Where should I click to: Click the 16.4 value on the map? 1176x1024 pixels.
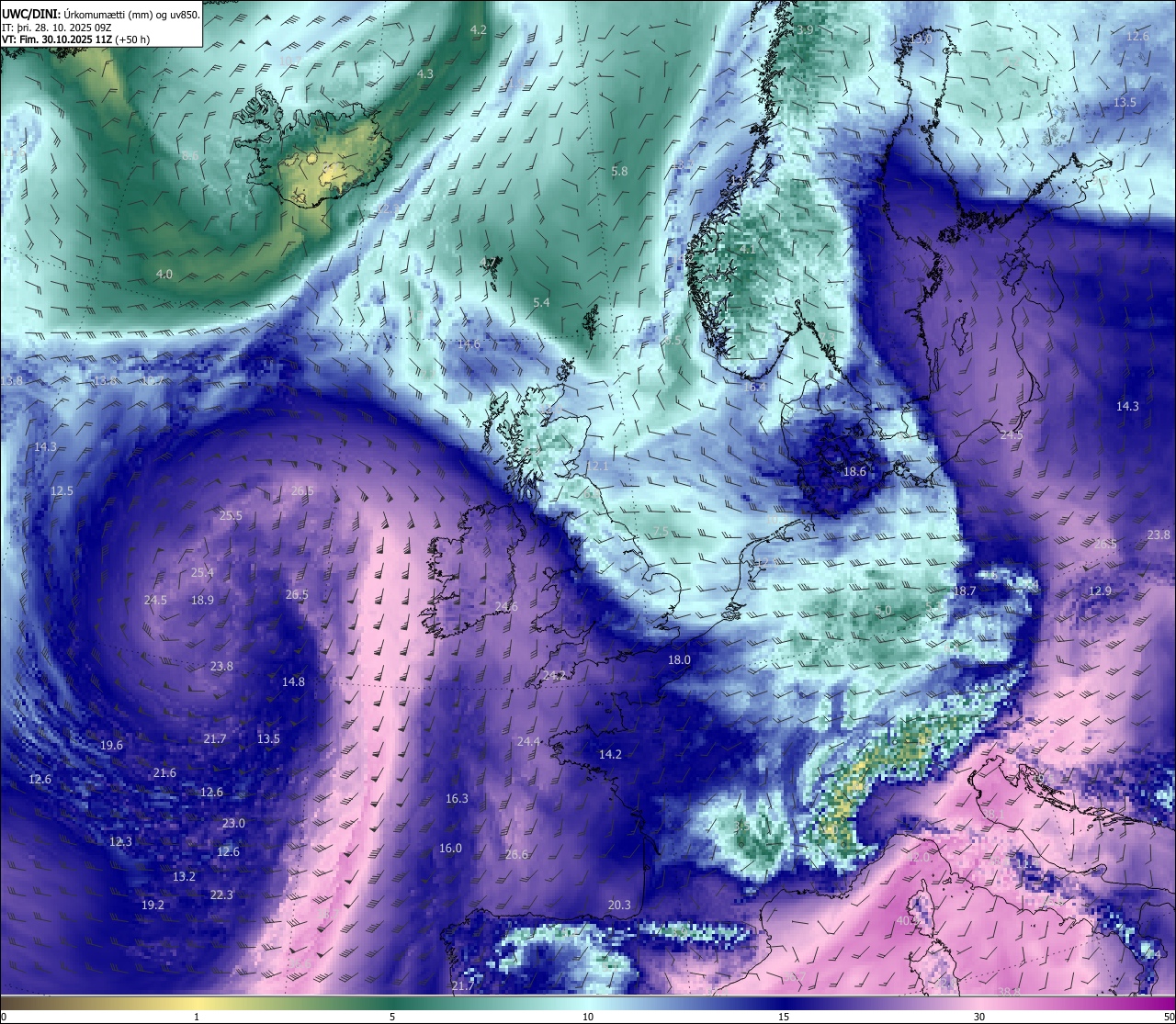754,387
